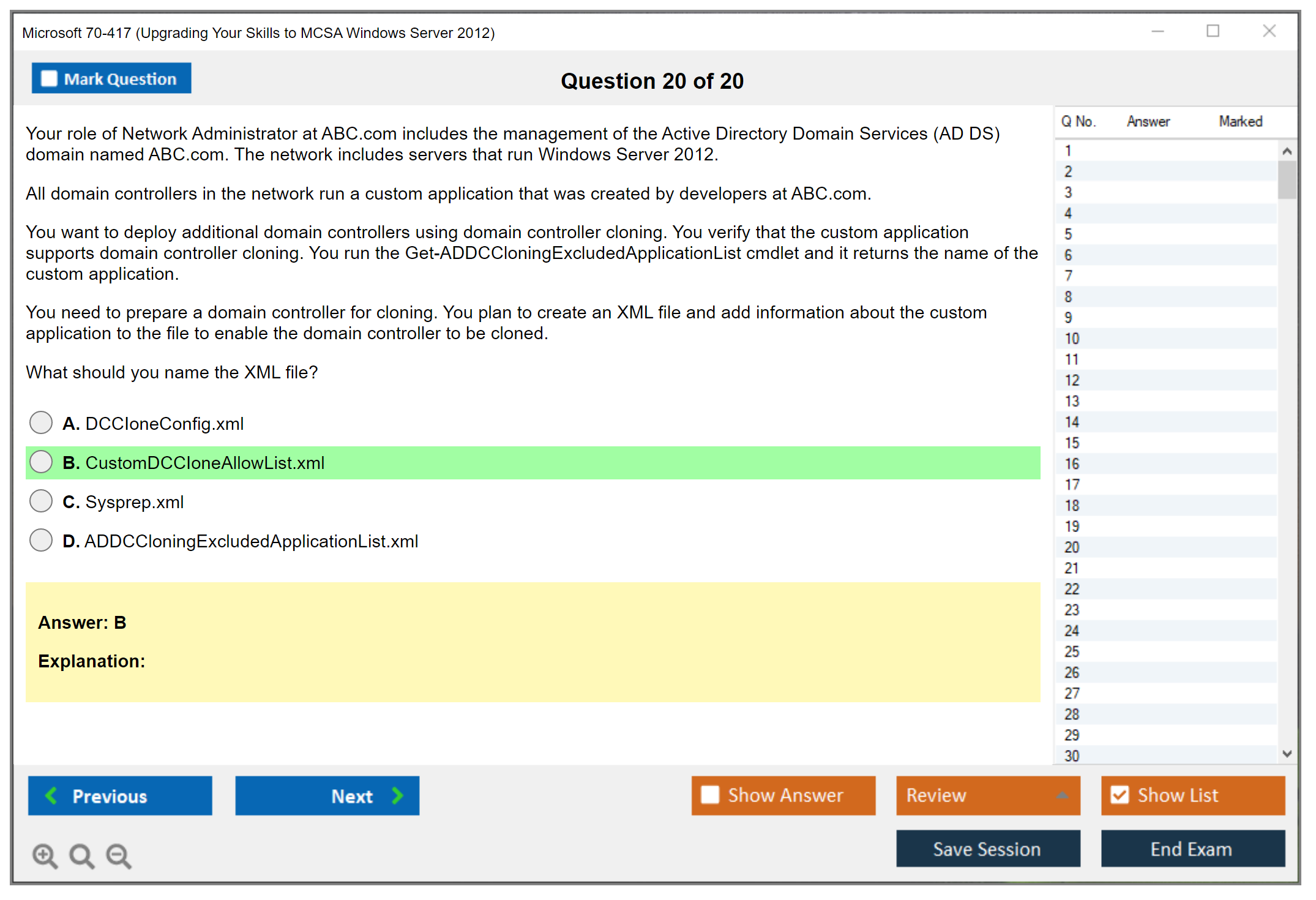
Task: Minimize the exam window
Action: coord(1157,31)
